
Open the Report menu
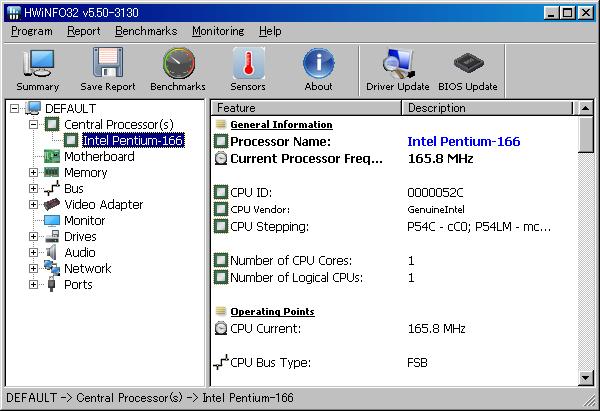pyautogui.click(x=83, y=31)
